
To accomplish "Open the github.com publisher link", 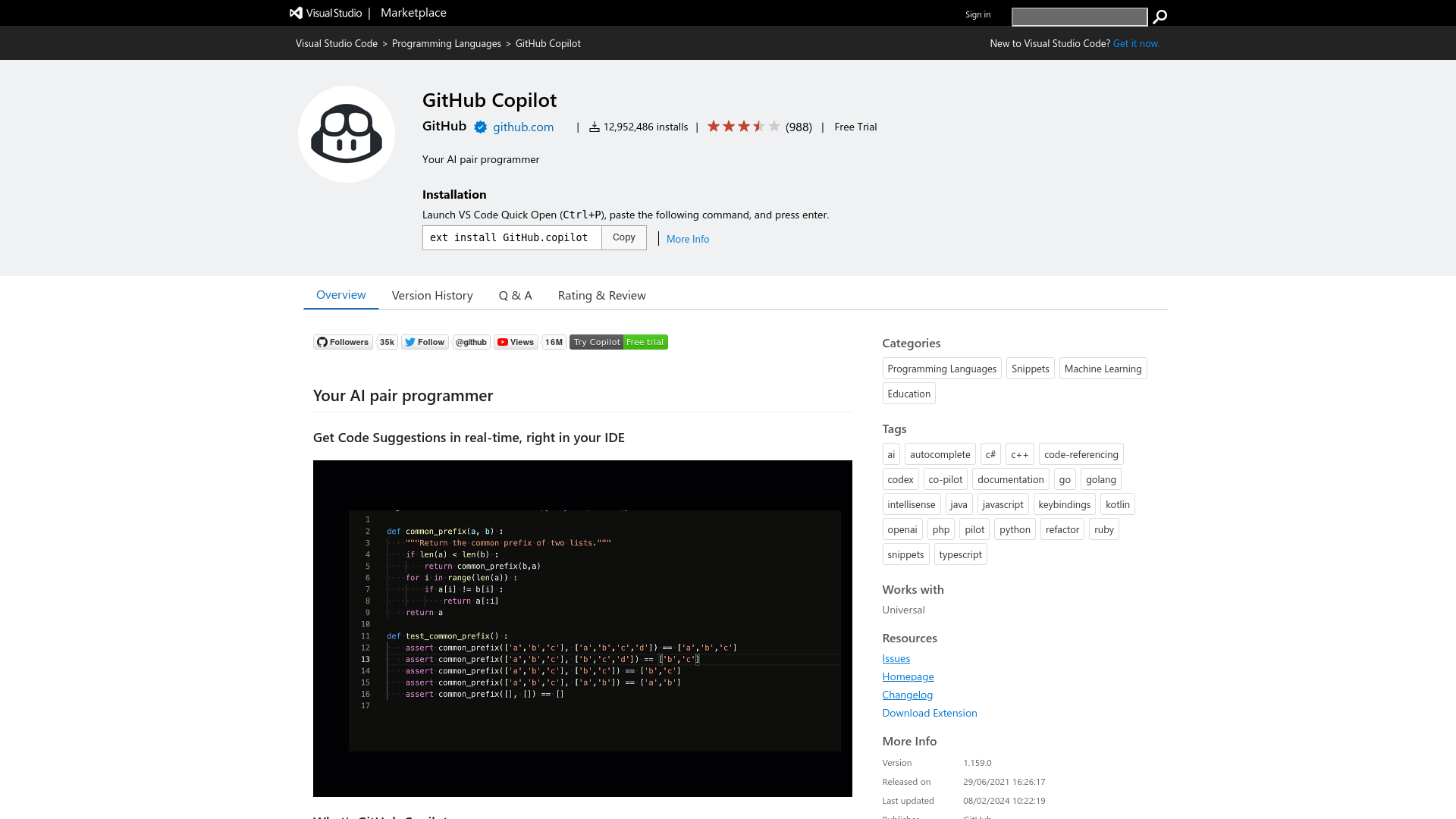I will pyautogui.click(x=523, y=127).
